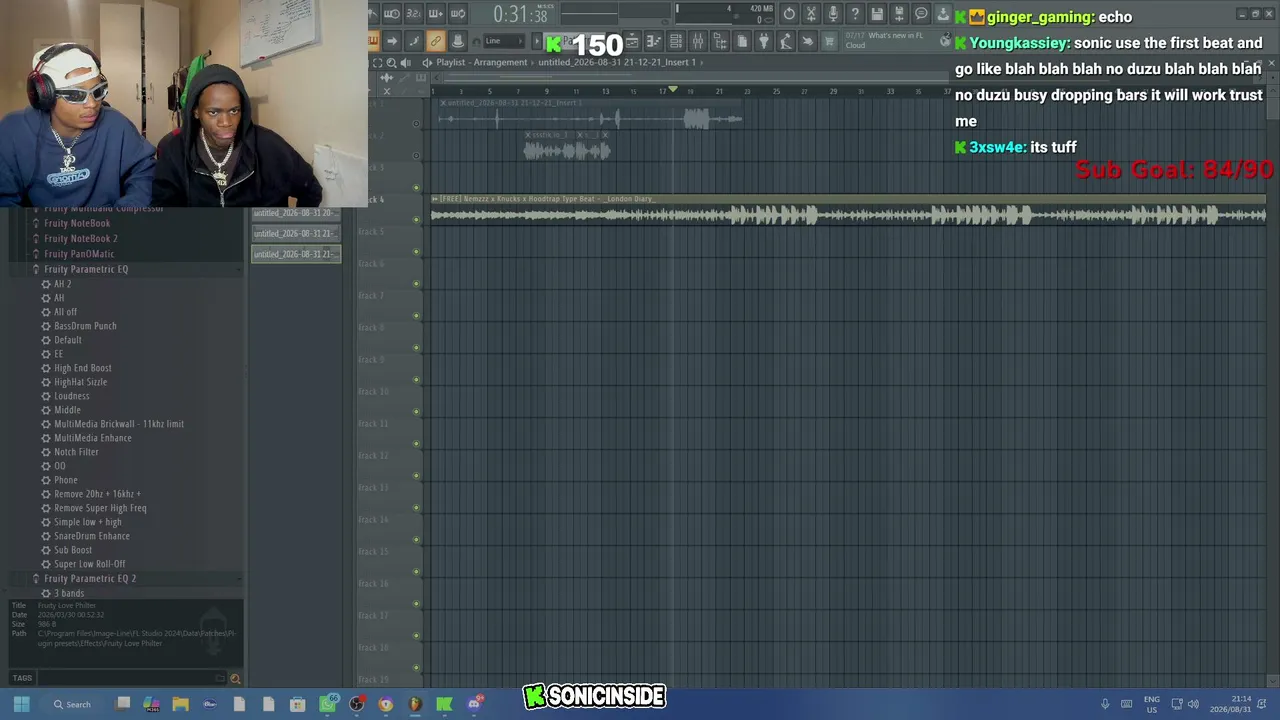The image size is (1280, 720).
Task: Mute Track 15 with its green dot
Action: pyautogui.click(x=417, y=572)
